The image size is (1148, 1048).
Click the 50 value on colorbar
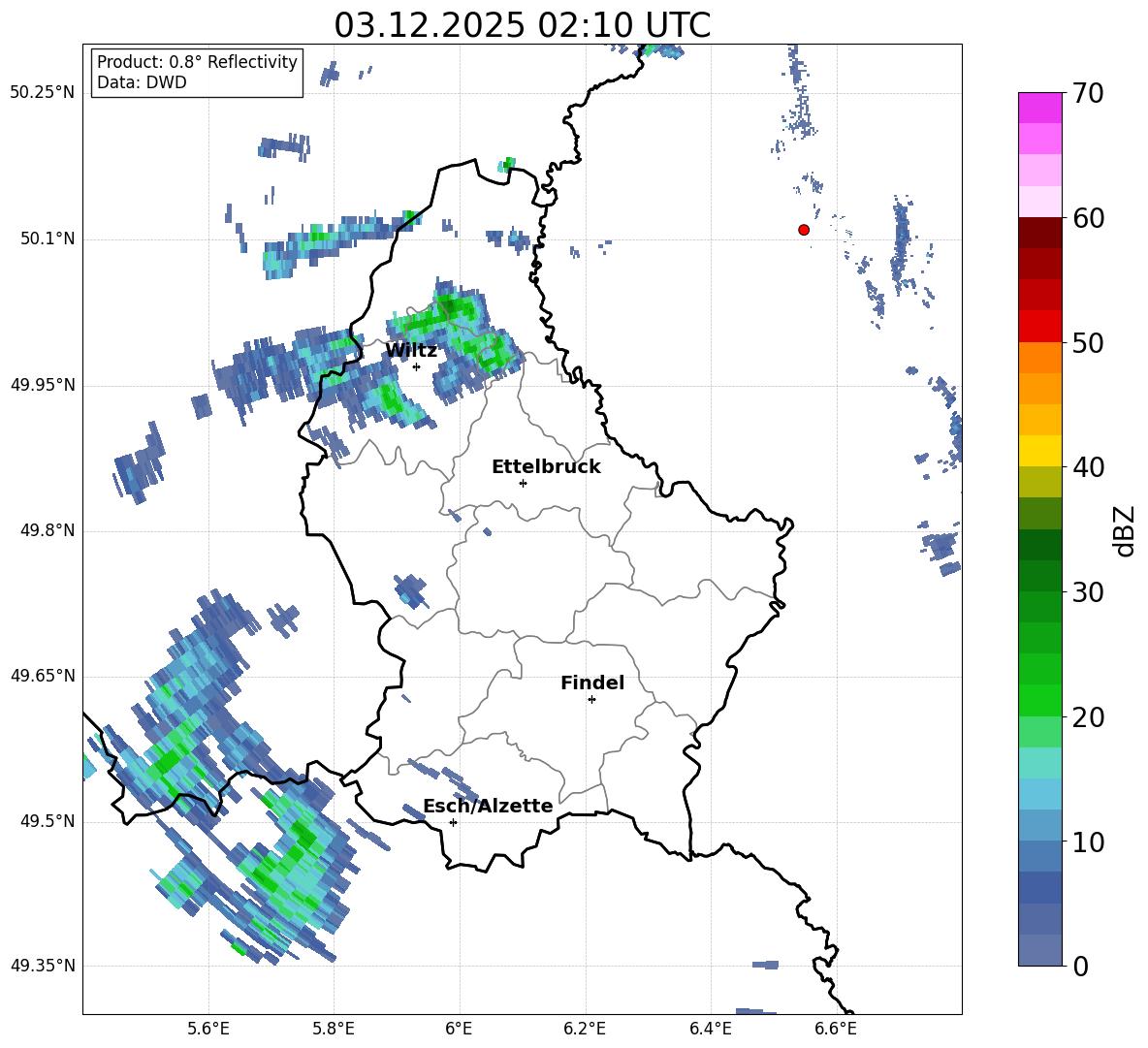pyautogui.click(x=1088, y=343)
